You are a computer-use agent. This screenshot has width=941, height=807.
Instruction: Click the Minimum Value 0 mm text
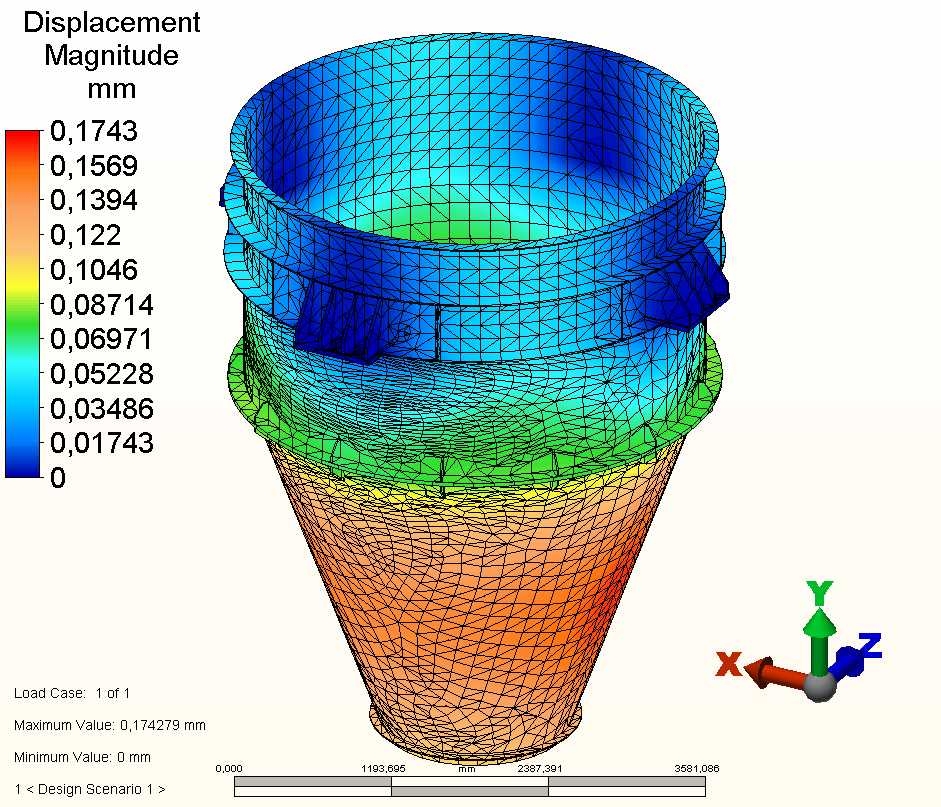pos(82,757)
